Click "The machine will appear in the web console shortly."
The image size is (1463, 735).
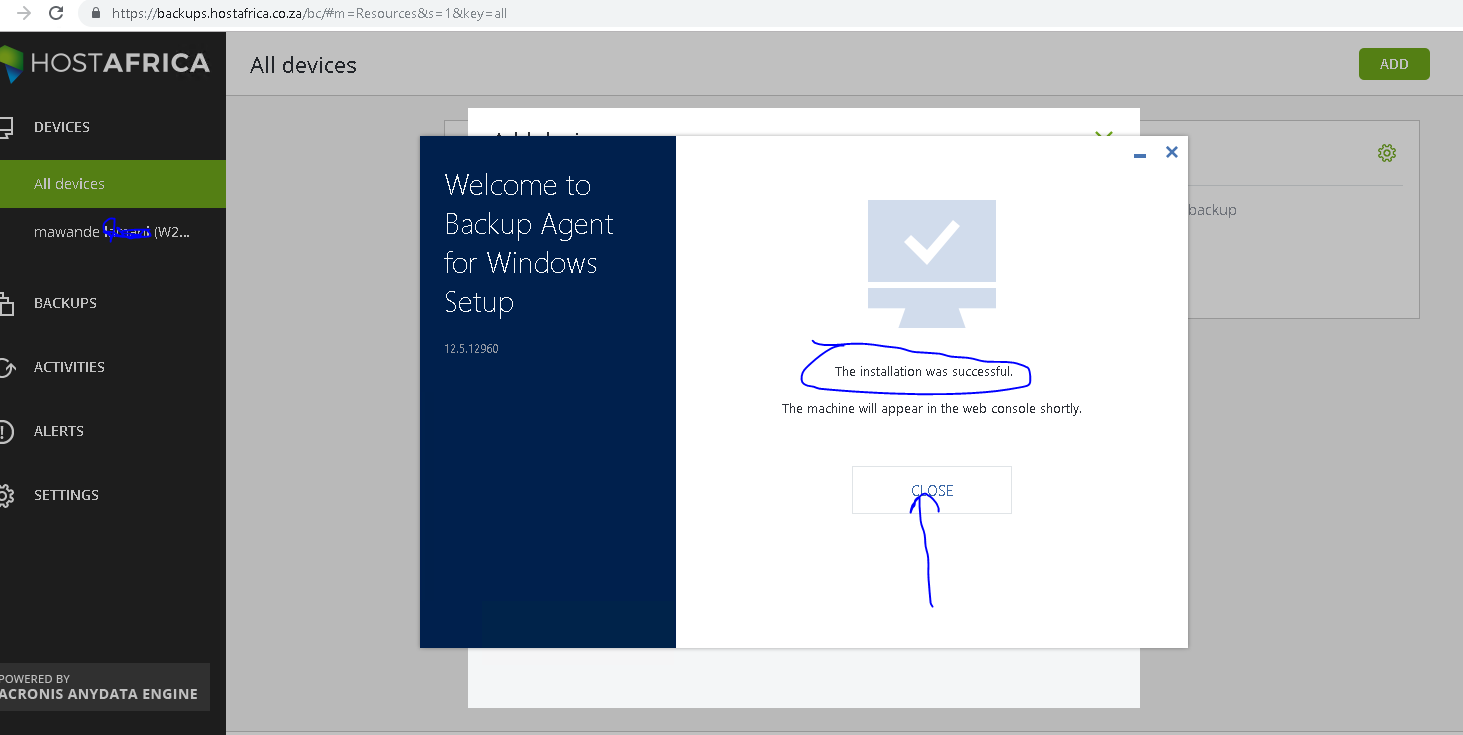point(932,409)
